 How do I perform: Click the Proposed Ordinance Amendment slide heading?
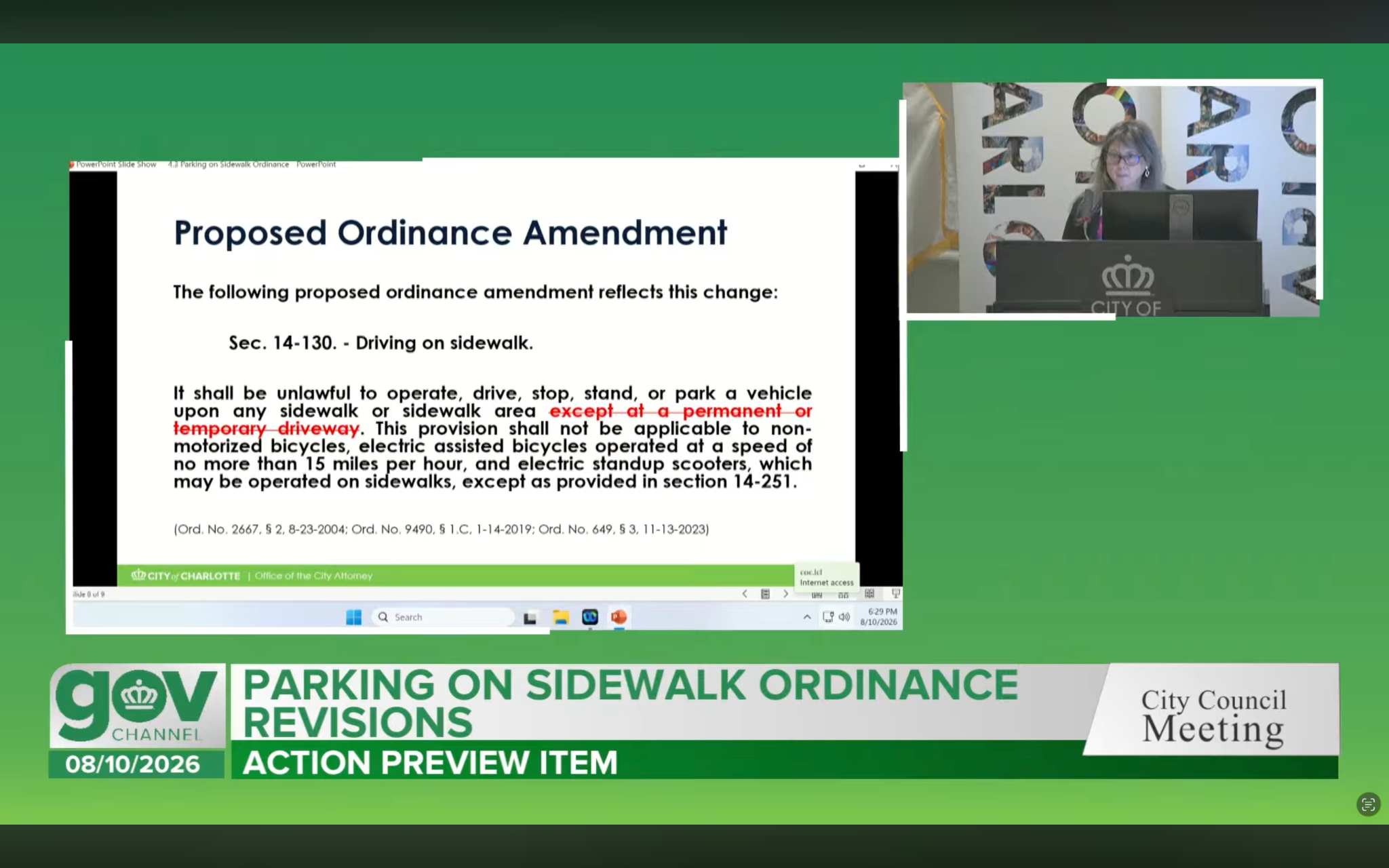(x=450, y=233)
